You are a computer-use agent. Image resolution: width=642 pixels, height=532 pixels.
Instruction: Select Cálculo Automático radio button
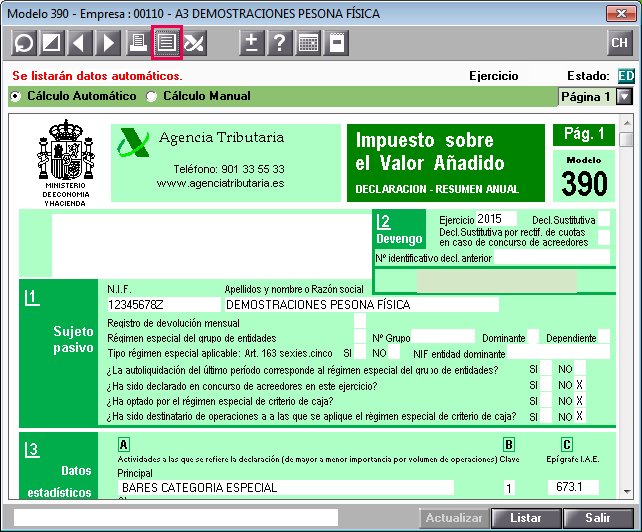click(x=16, y=96)
